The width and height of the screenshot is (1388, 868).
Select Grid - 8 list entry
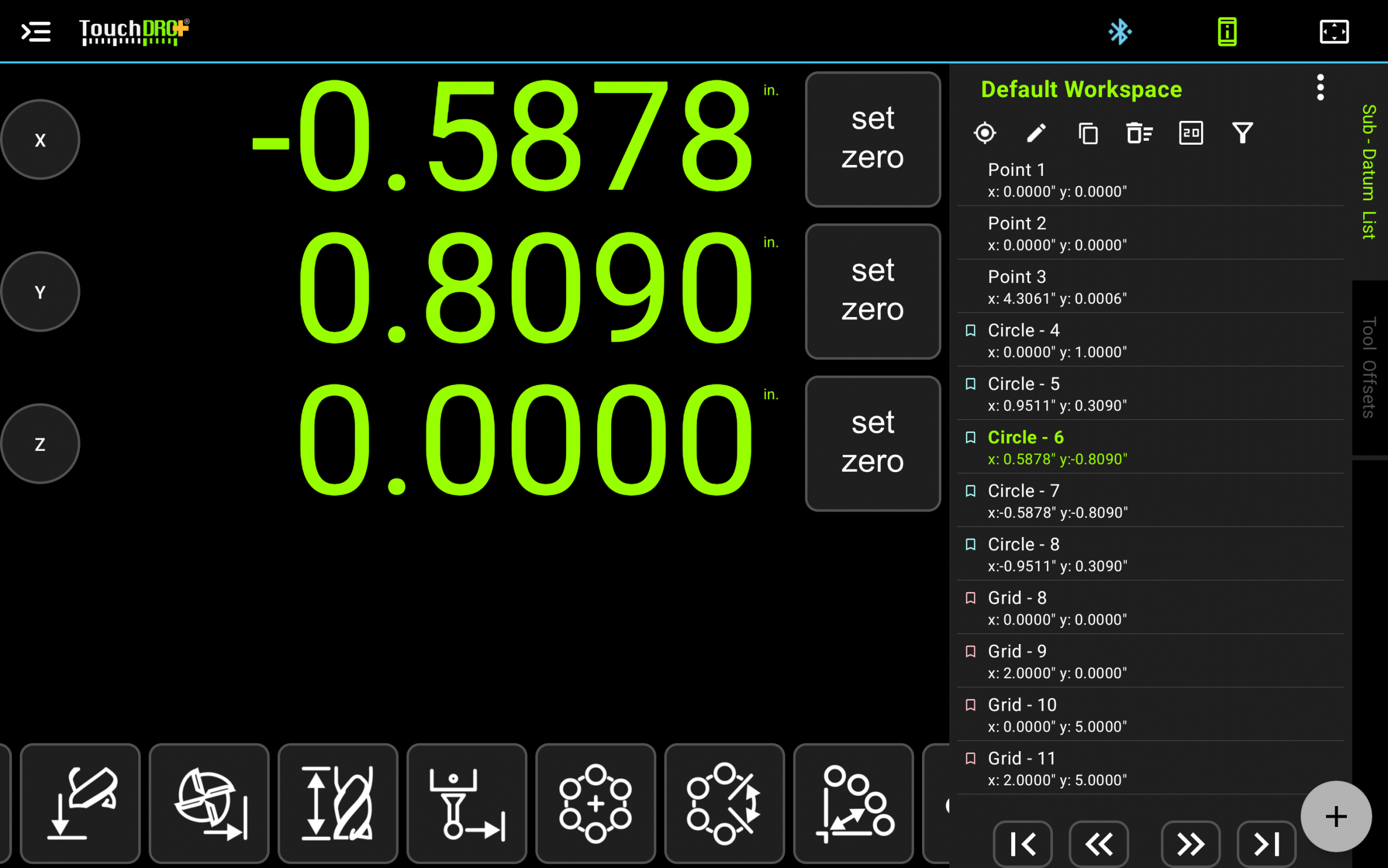tap(1151, 608)
